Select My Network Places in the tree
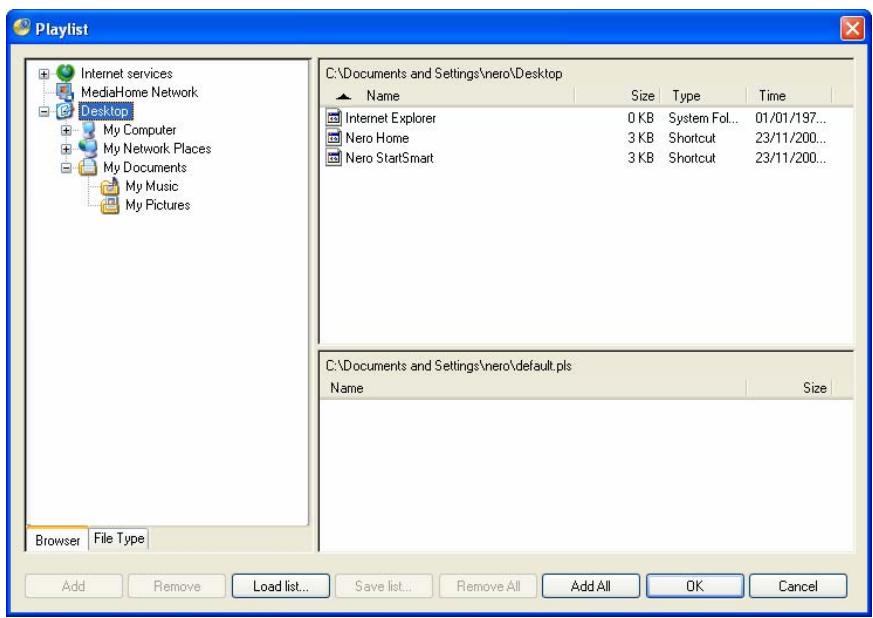This screenshot has height=618, width=873. [157, 149]
